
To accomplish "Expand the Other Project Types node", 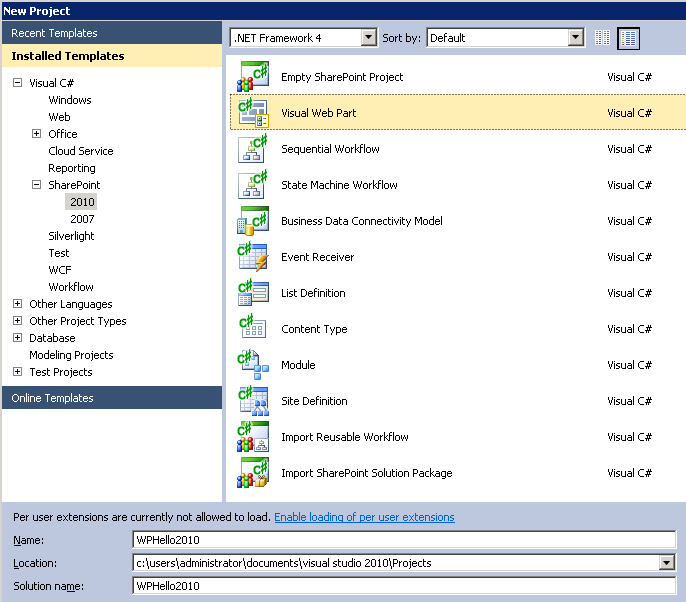I will click(18, 320).
